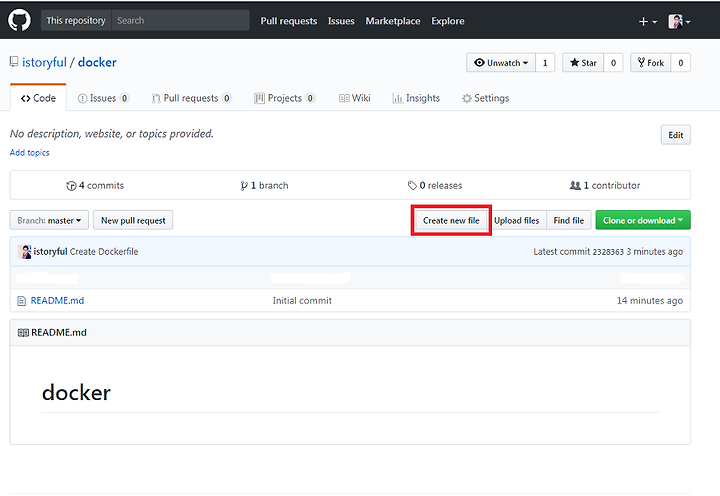Open the Create Dockerfile commit message
Image resolution: width=720 pixels, height=496 pixels.
click(104, 252)
